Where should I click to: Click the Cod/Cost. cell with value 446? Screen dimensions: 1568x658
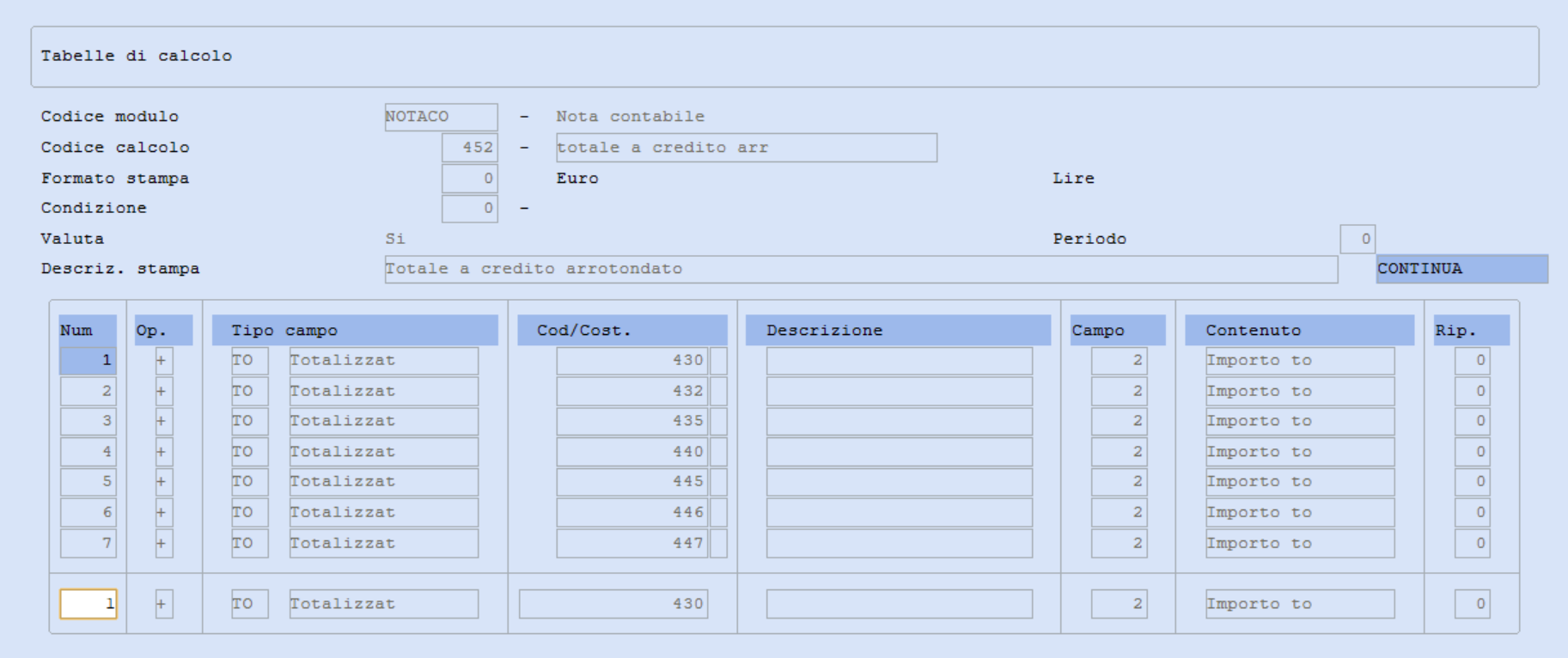(x=631, y=513)
